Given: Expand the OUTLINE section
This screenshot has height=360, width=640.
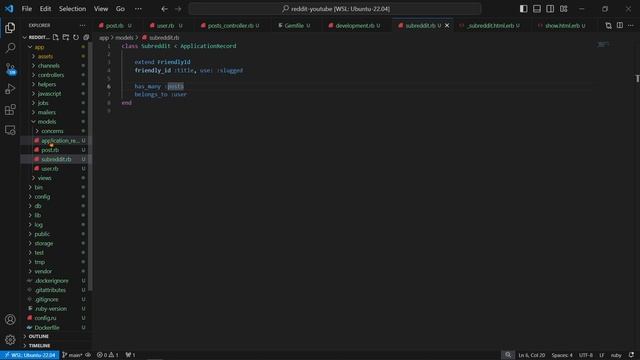Looking at the screenshot, I should 38,336.
